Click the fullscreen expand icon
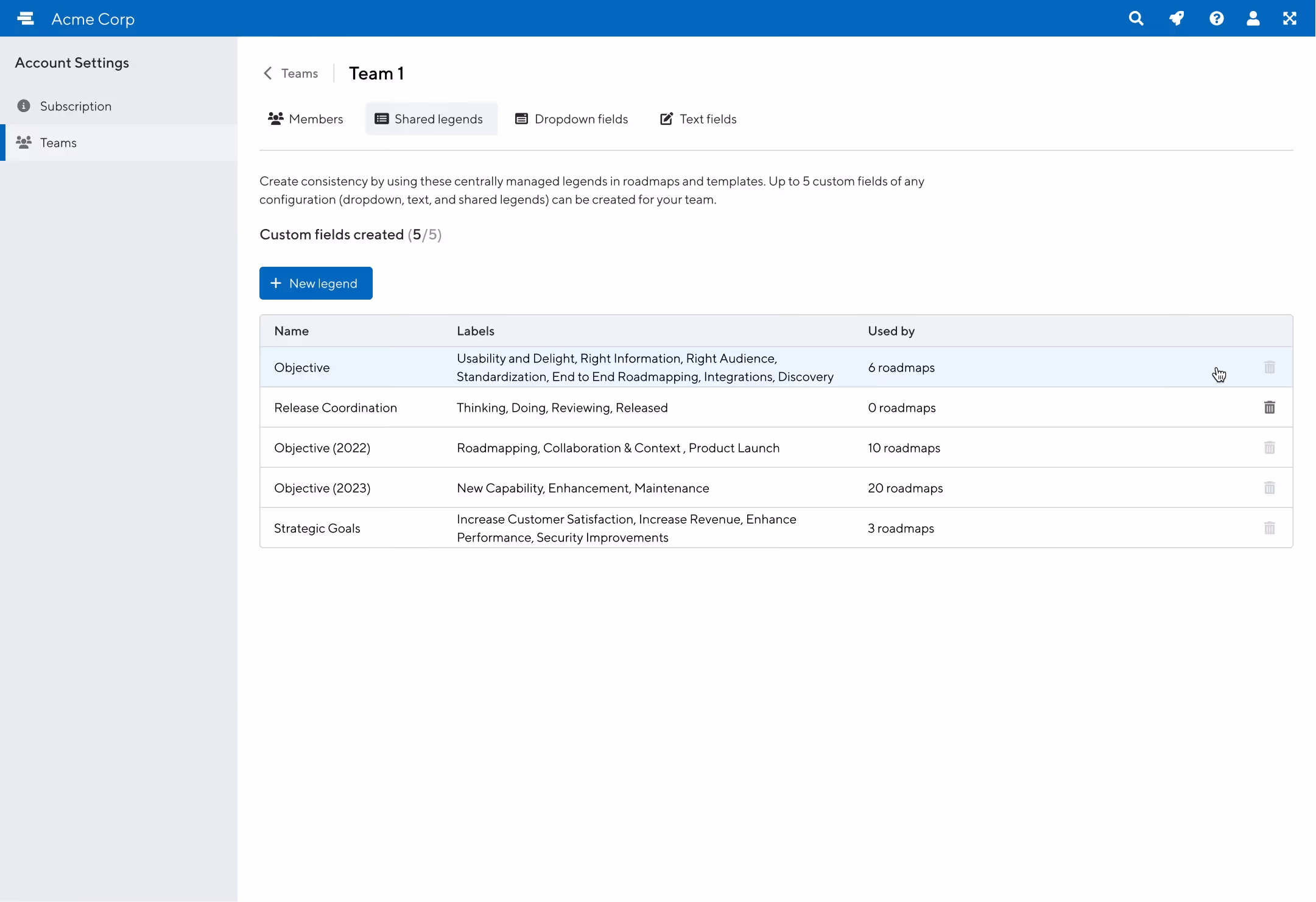Image resolution: width=1316 pixels, height=902 pixels. click(x=1289, y=18)
